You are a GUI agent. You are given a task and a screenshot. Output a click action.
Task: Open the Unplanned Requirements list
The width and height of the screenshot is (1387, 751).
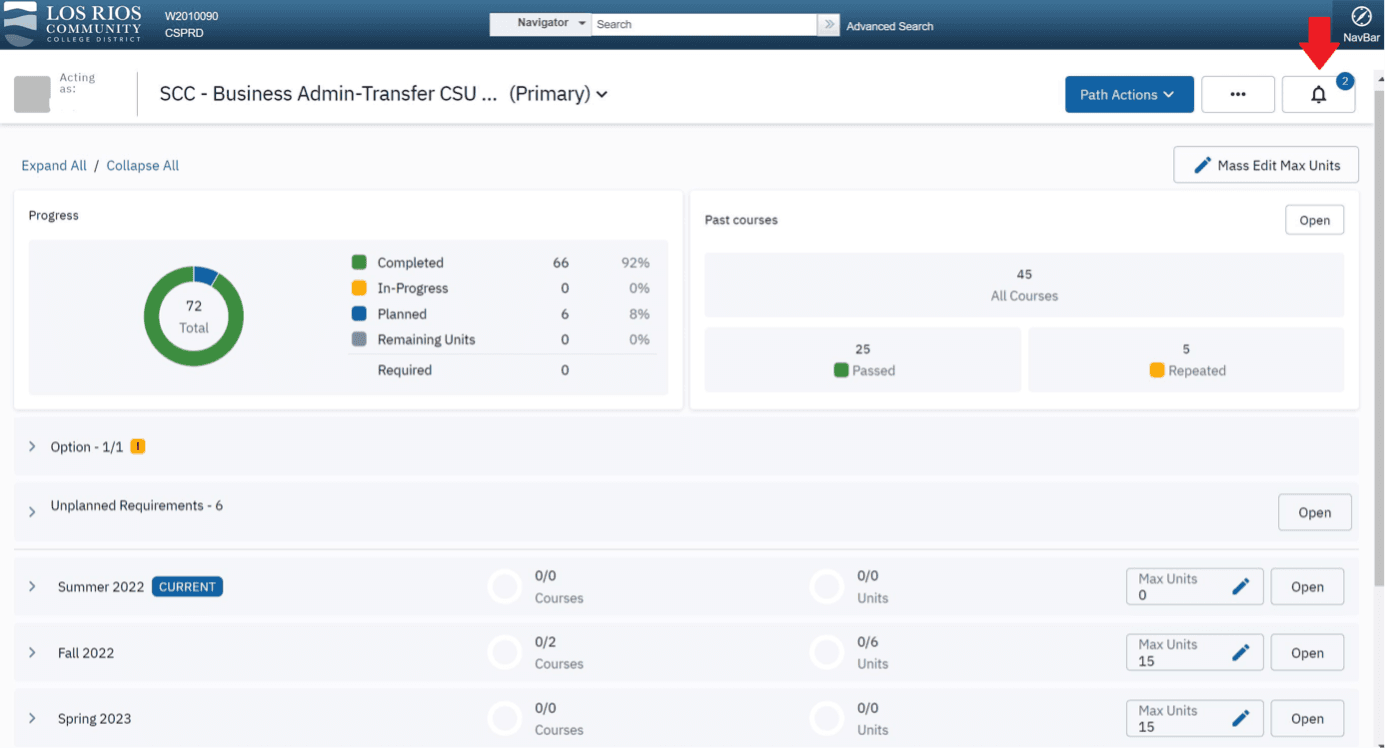pyautogui.click(x=1314, y=512)
